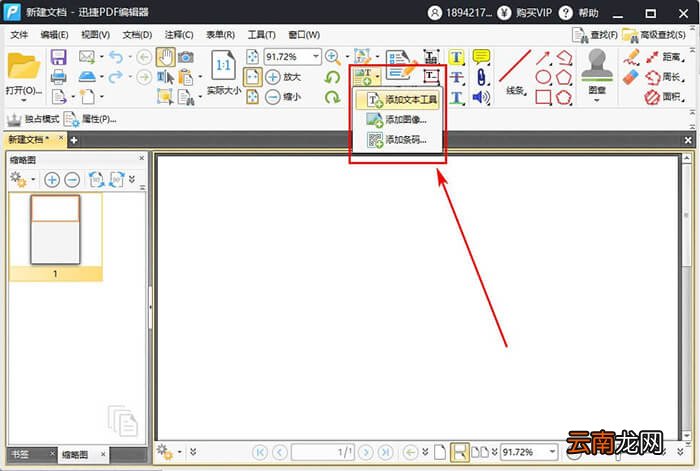Select the pencil drawing tool
The image size is (700, 471).
click(x=631, y=57)
